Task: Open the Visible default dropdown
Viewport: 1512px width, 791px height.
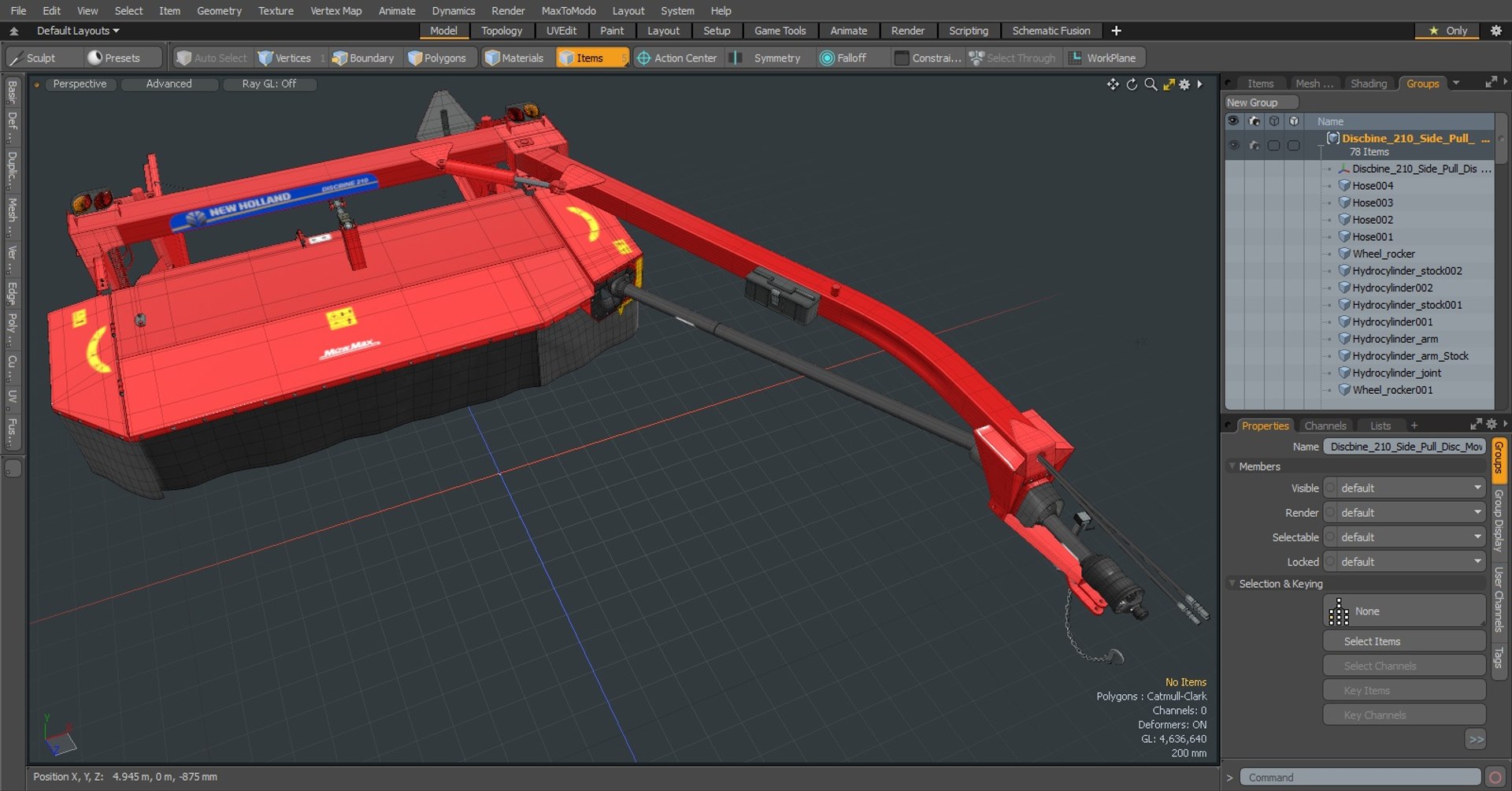Action: [1404, 488]
